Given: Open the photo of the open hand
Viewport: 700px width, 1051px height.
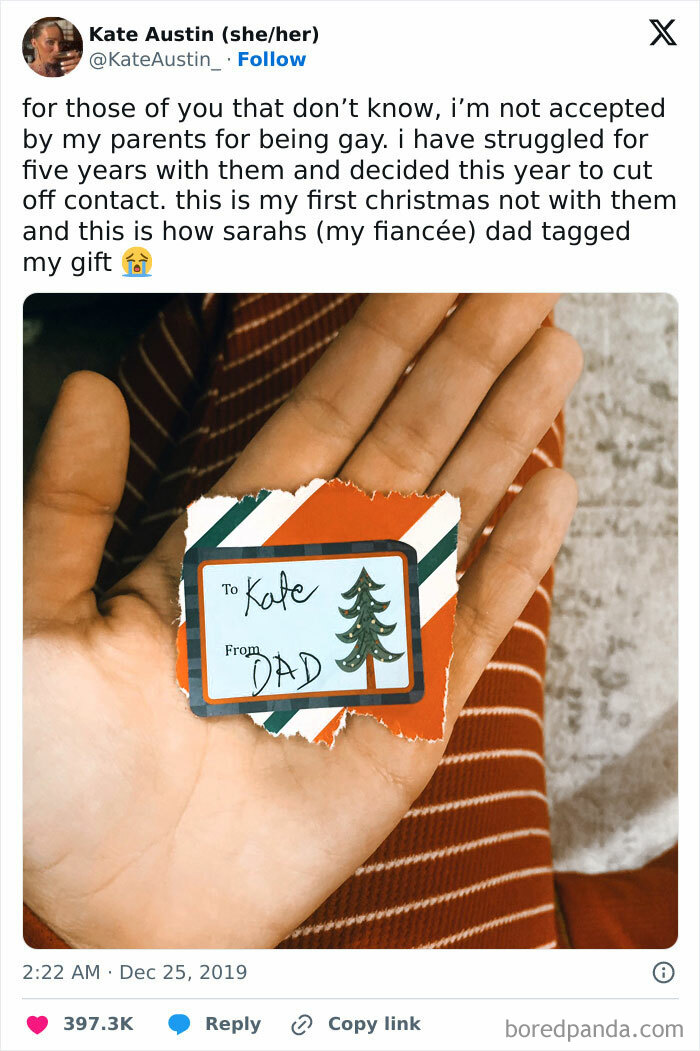Looking at the screenshot, I should [x=351, y=621].
